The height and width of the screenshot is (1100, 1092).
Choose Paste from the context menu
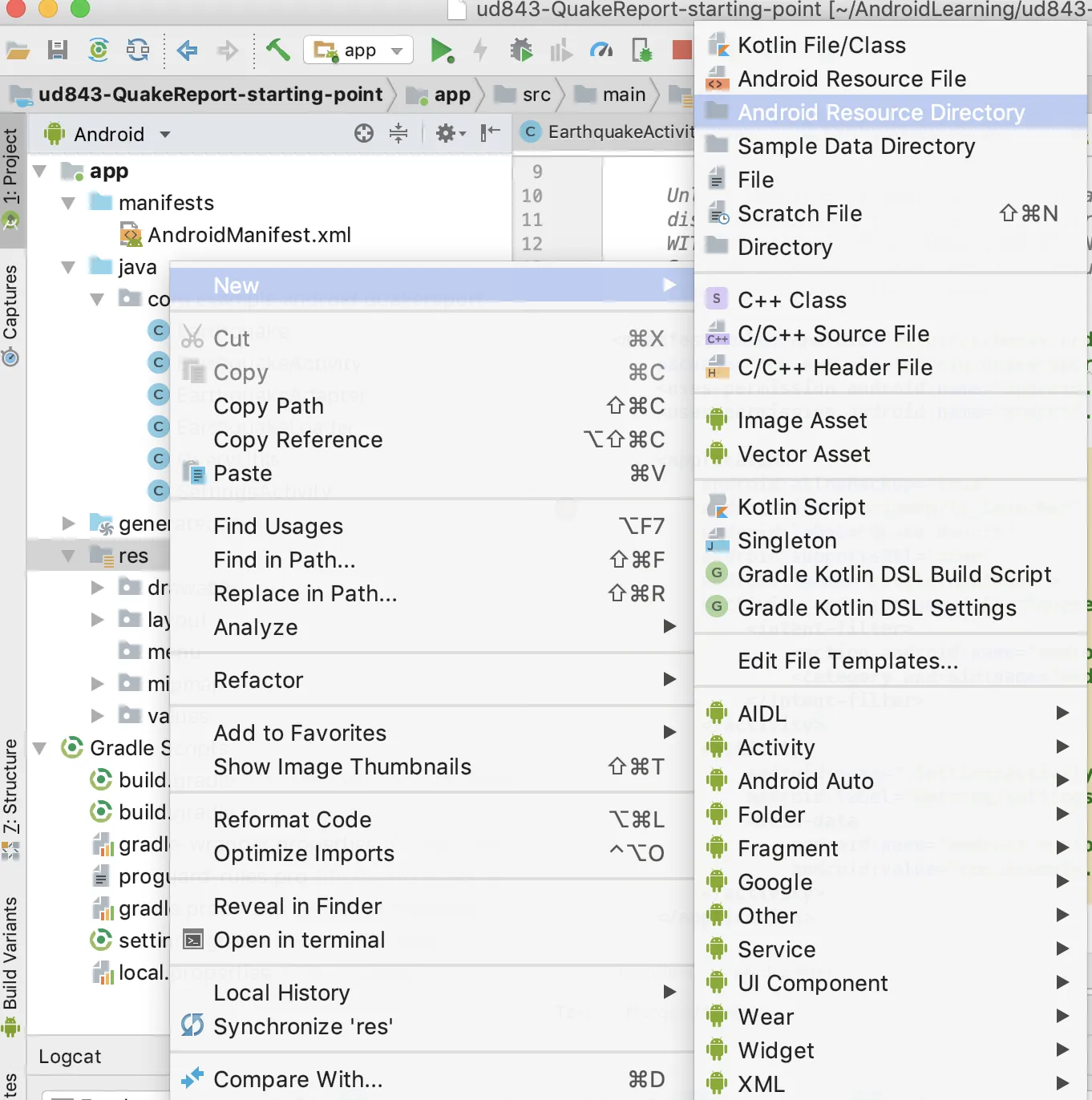(431, 473)
